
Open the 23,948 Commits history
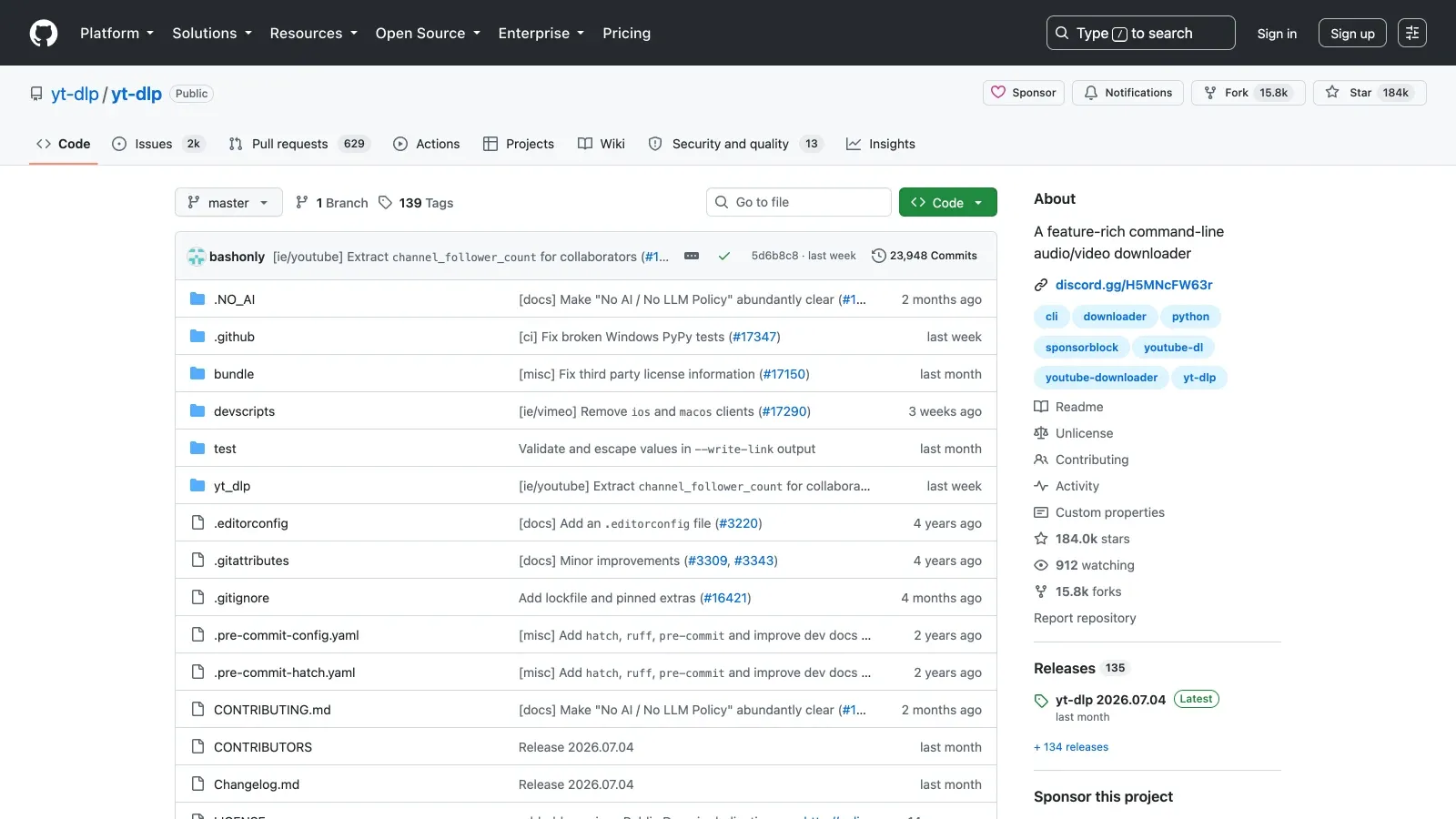925,256
